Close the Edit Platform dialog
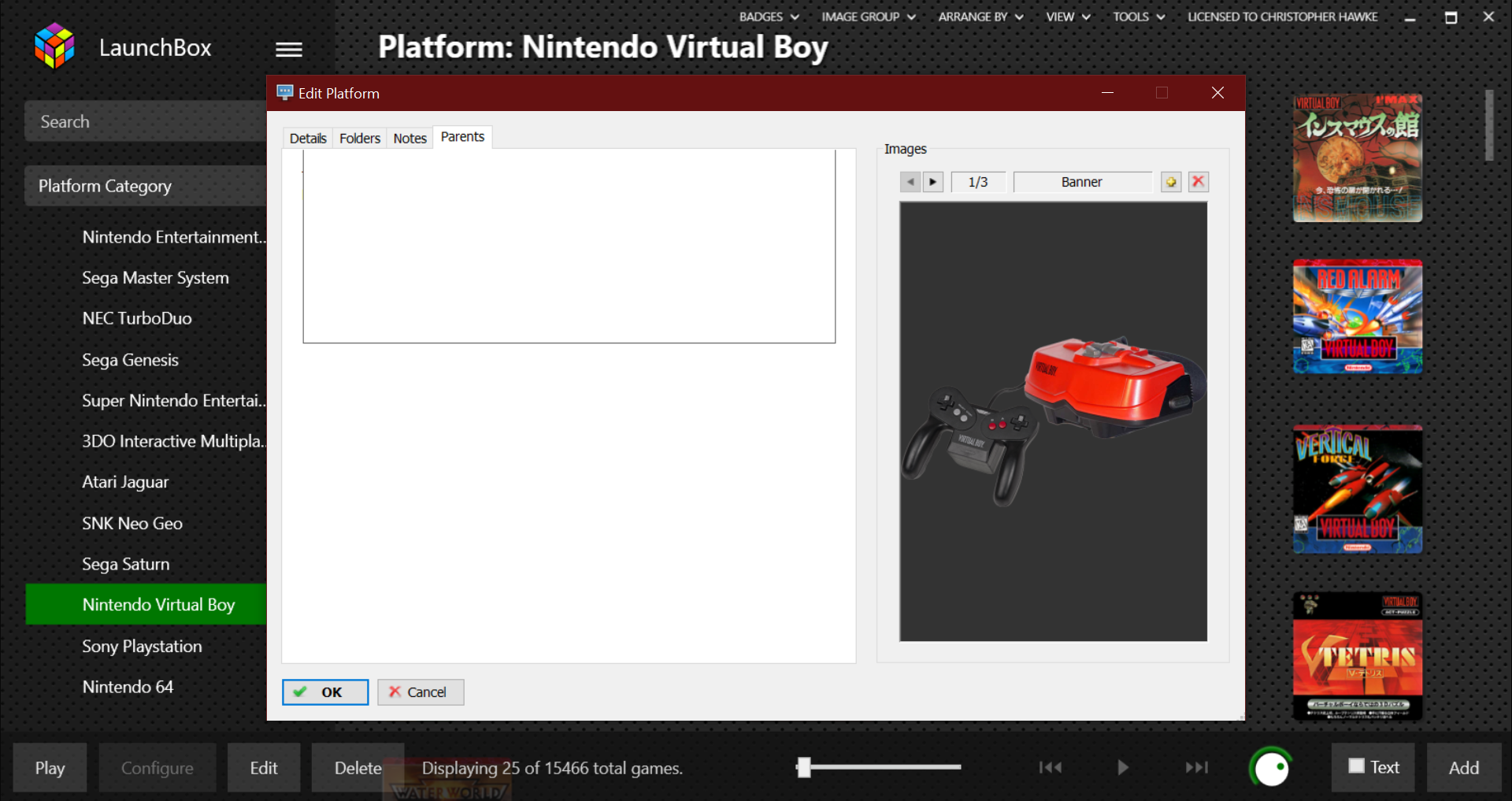This screenshot has width=1512, height=801. click(x=1217, y=93)
